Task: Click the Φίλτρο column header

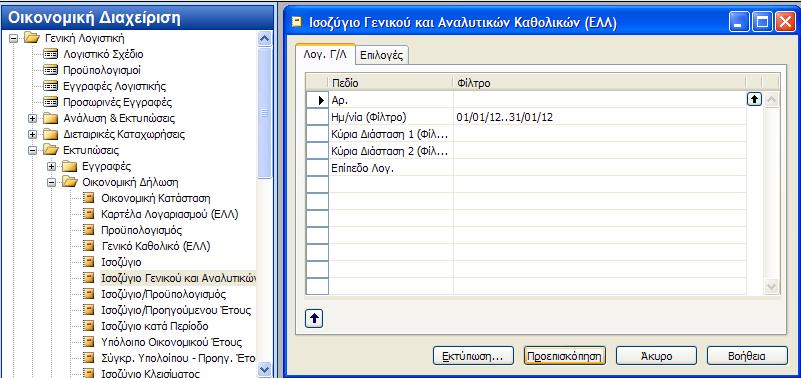Action: [x=600, y=83]
